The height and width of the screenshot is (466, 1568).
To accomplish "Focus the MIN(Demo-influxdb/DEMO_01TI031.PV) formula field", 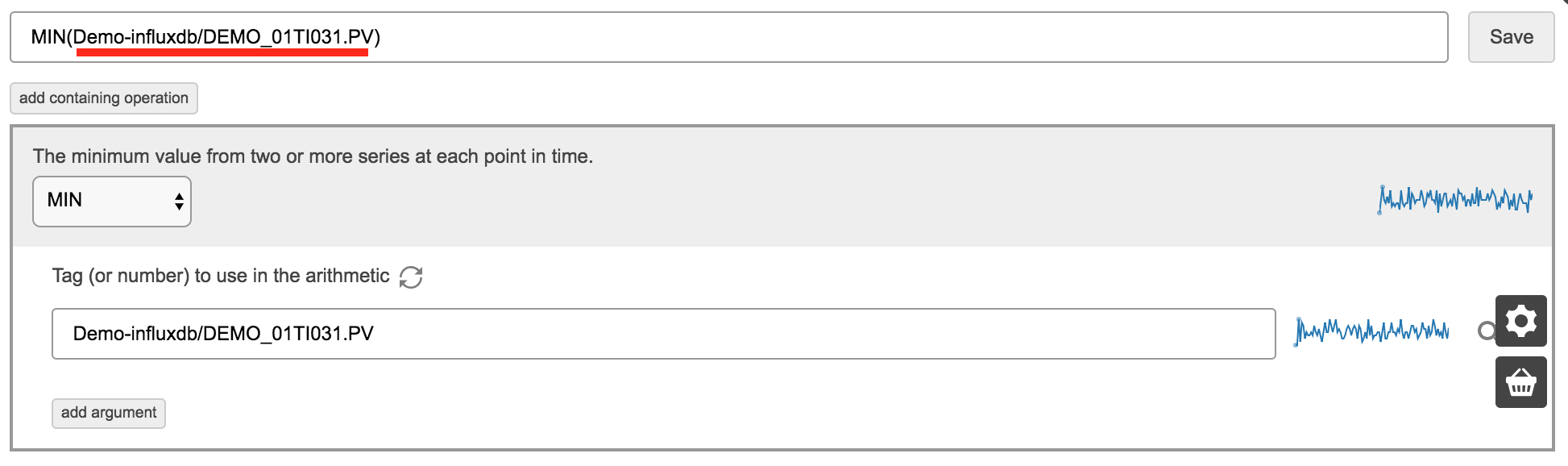I will pos(729,37).
